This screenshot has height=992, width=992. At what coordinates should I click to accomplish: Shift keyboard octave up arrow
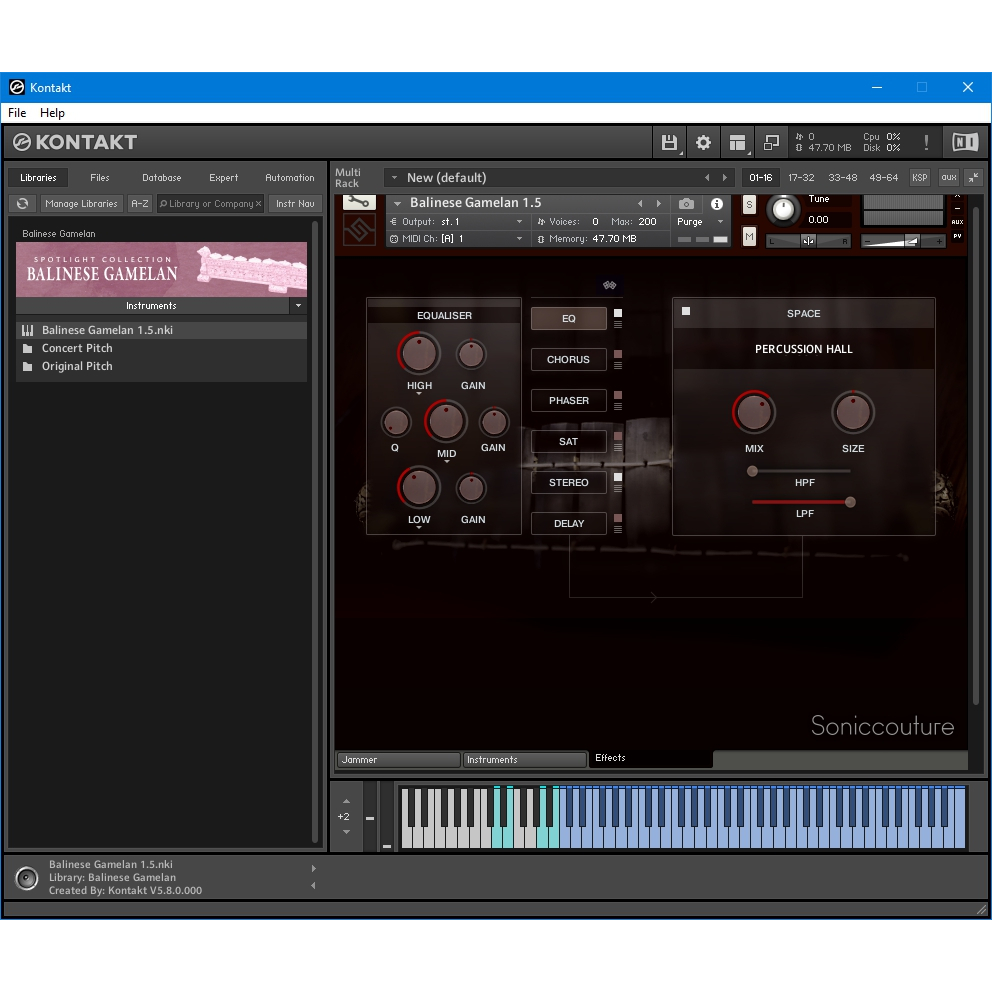click(346, 802)
